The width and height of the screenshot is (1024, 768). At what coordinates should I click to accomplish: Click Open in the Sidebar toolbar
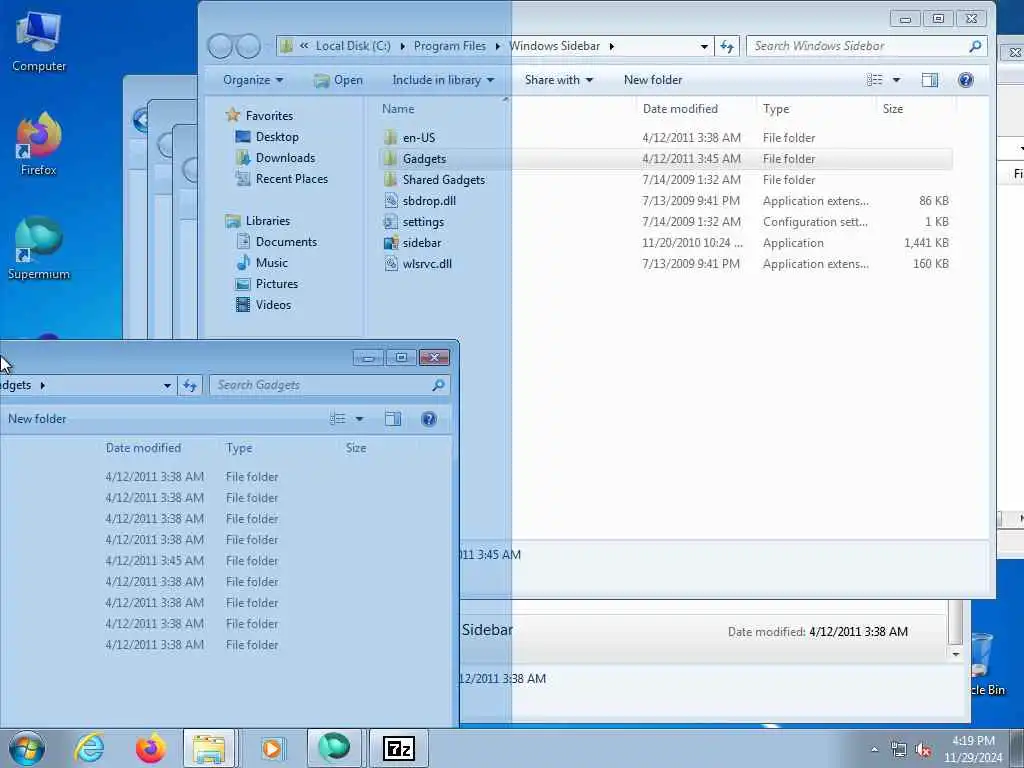click(x=338, y=80)
